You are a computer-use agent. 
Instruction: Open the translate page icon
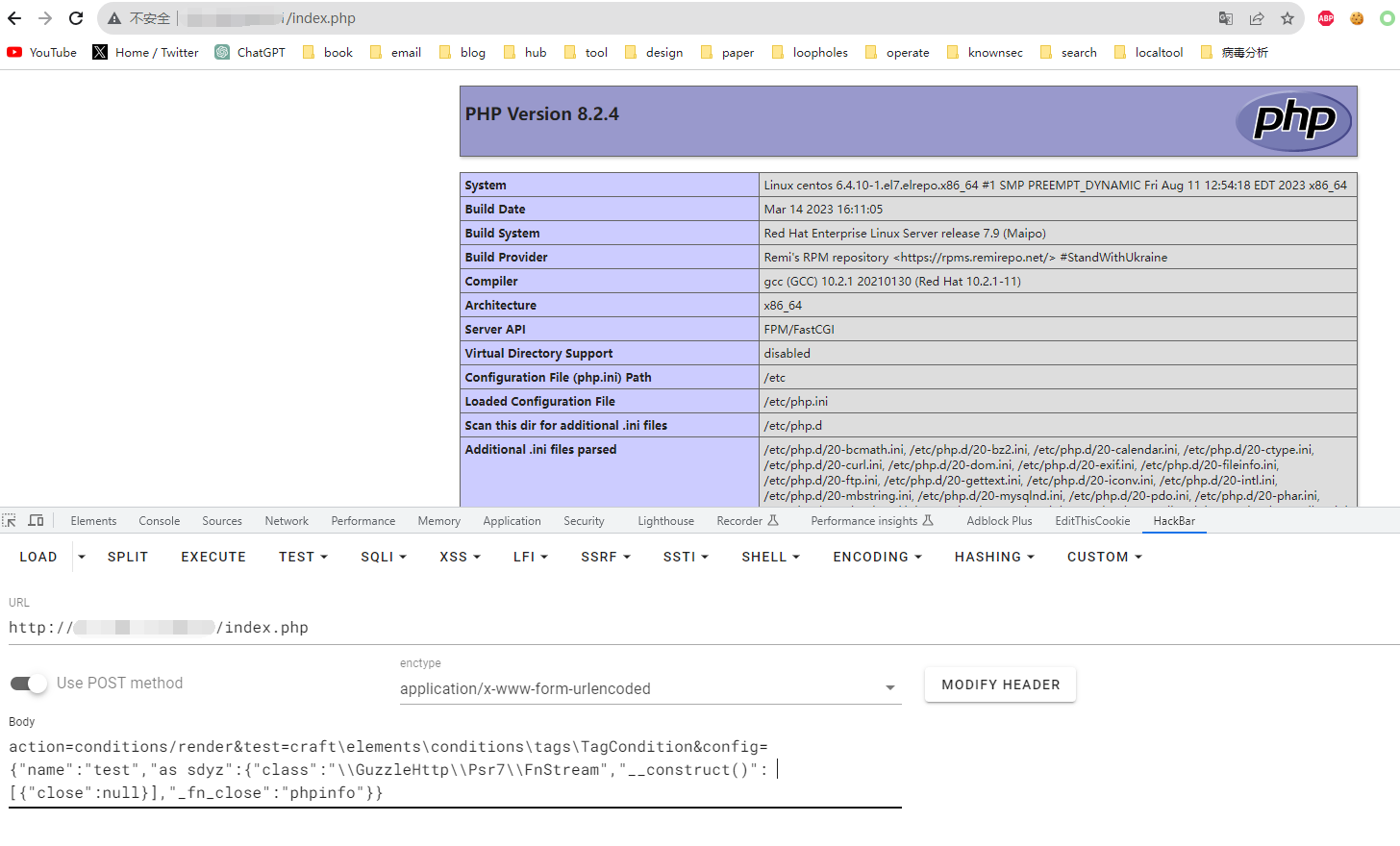coord(1226,18)
